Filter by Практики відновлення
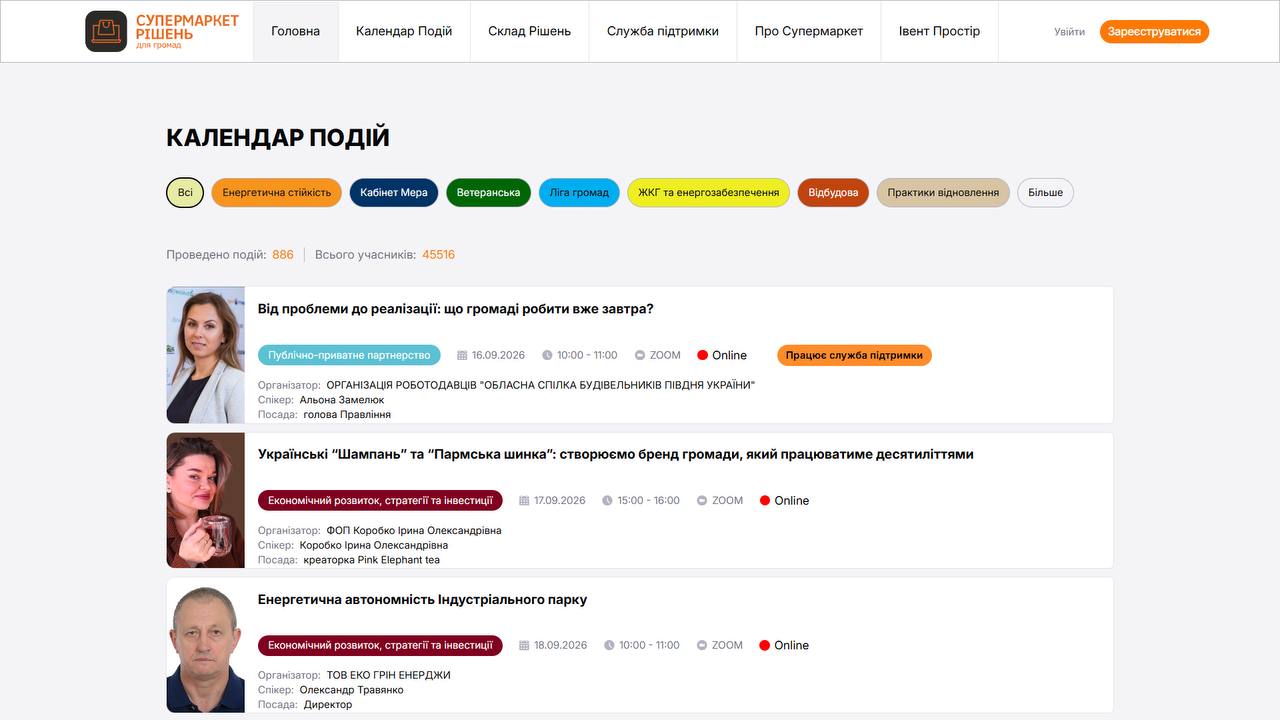 pyautogui.click(x=943, y=193)
